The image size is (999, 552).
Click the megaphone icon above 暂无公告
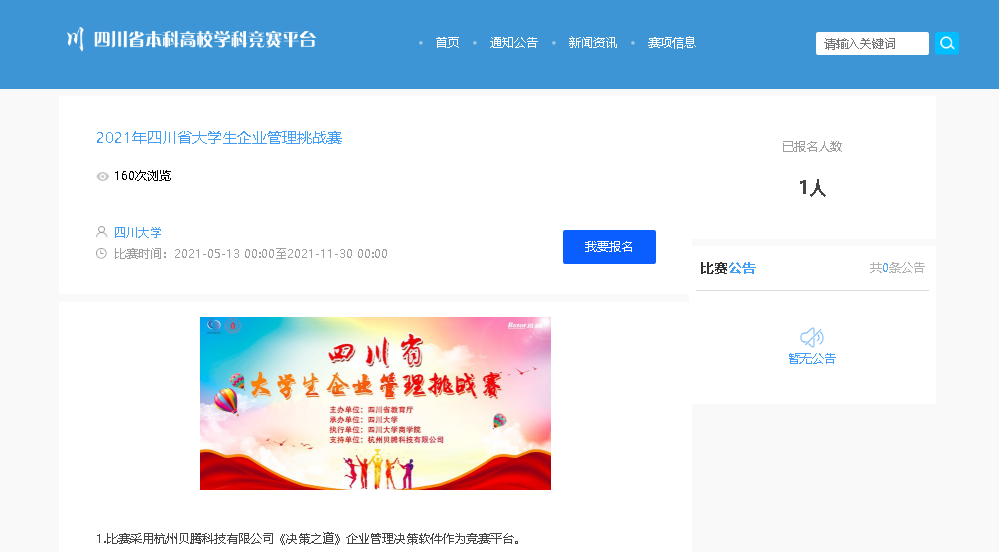point(812,337)
